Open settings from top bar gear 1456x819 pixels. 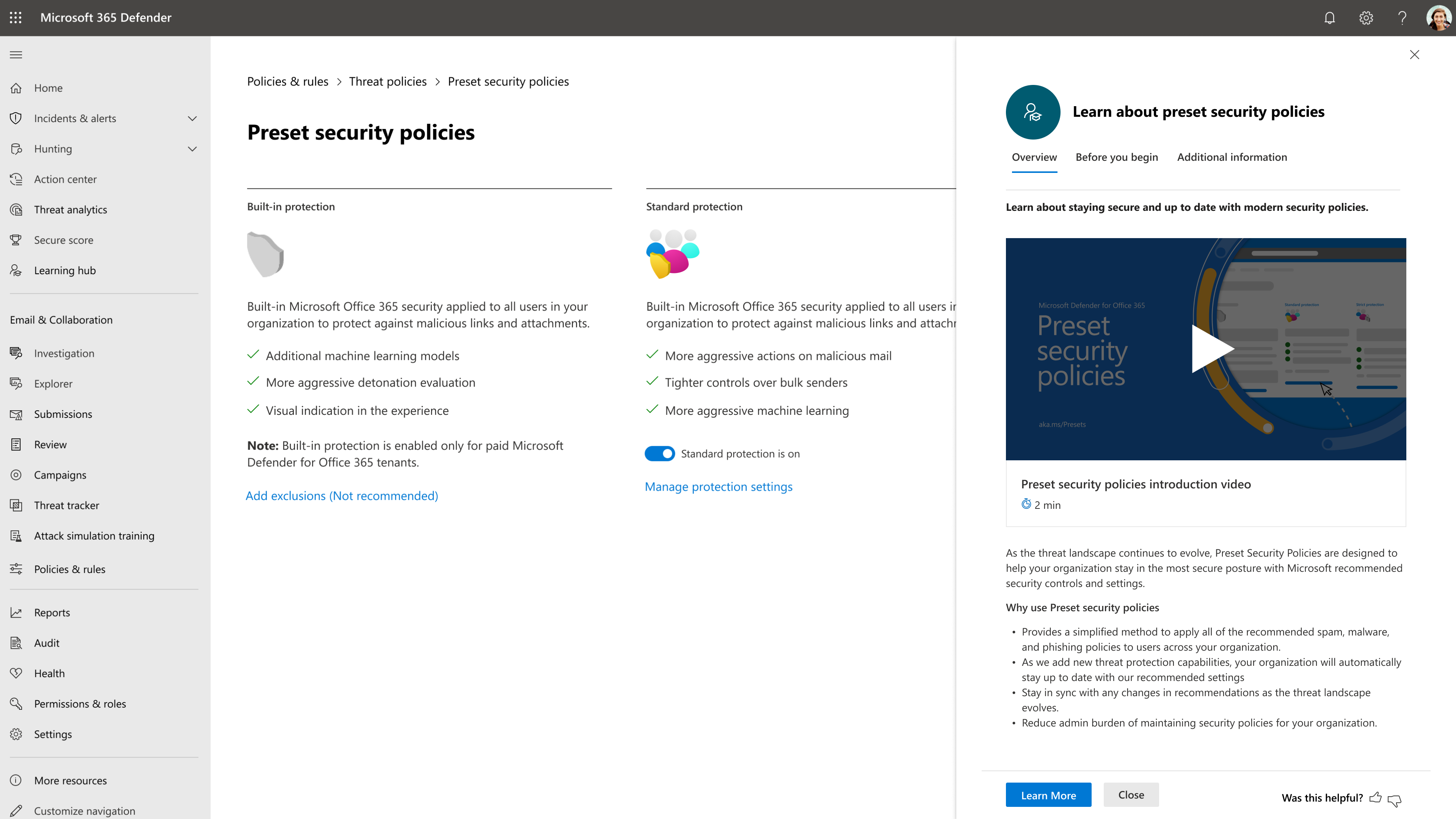coord(1365,17)
